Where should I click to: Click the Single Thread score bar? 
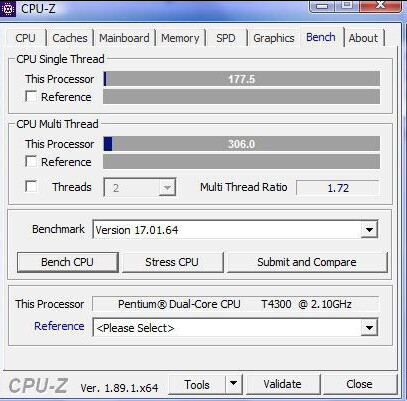[241, 79]
